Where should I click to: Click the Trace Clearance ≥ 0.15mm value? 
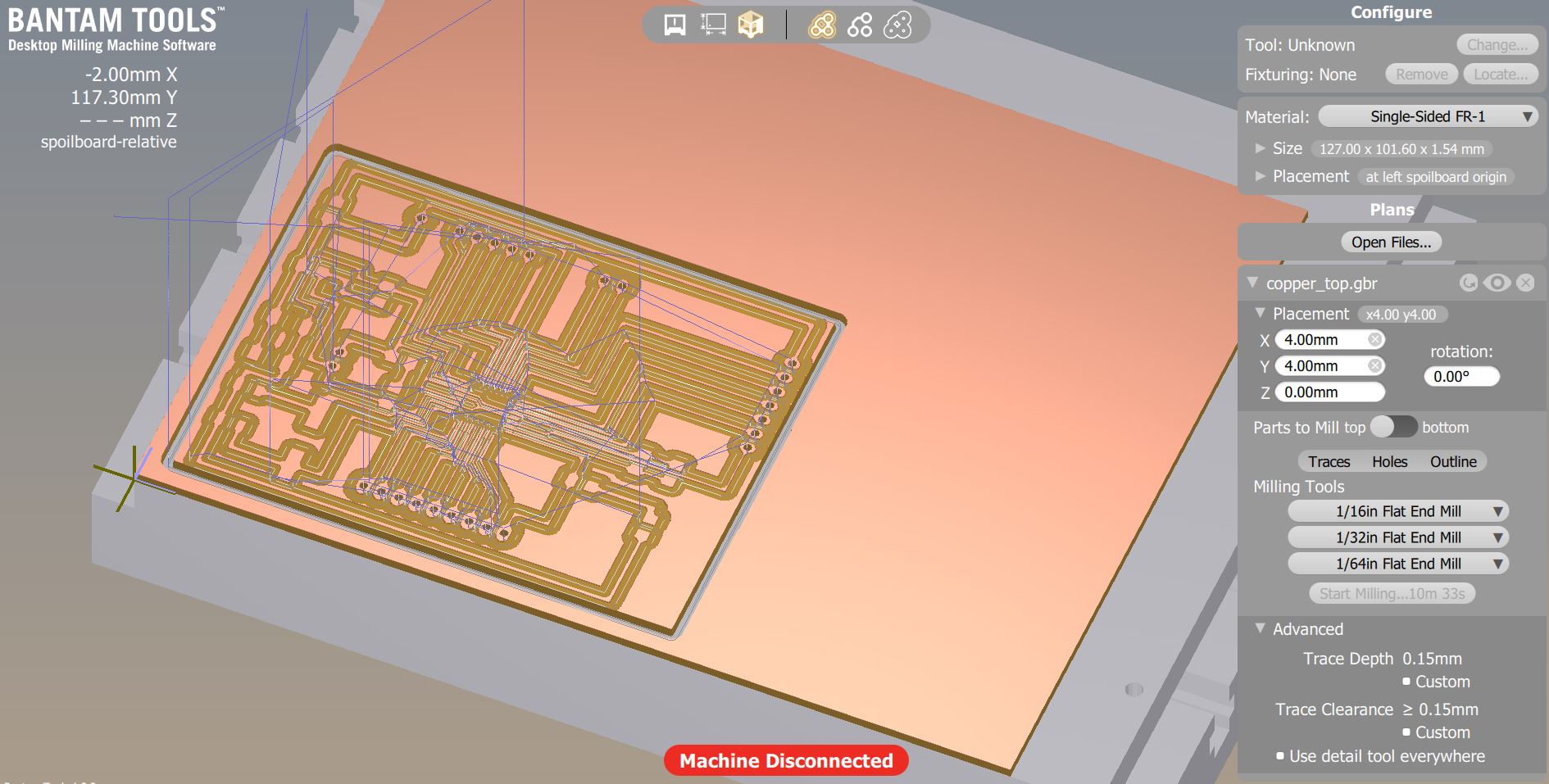click(x=1440, y=709)
